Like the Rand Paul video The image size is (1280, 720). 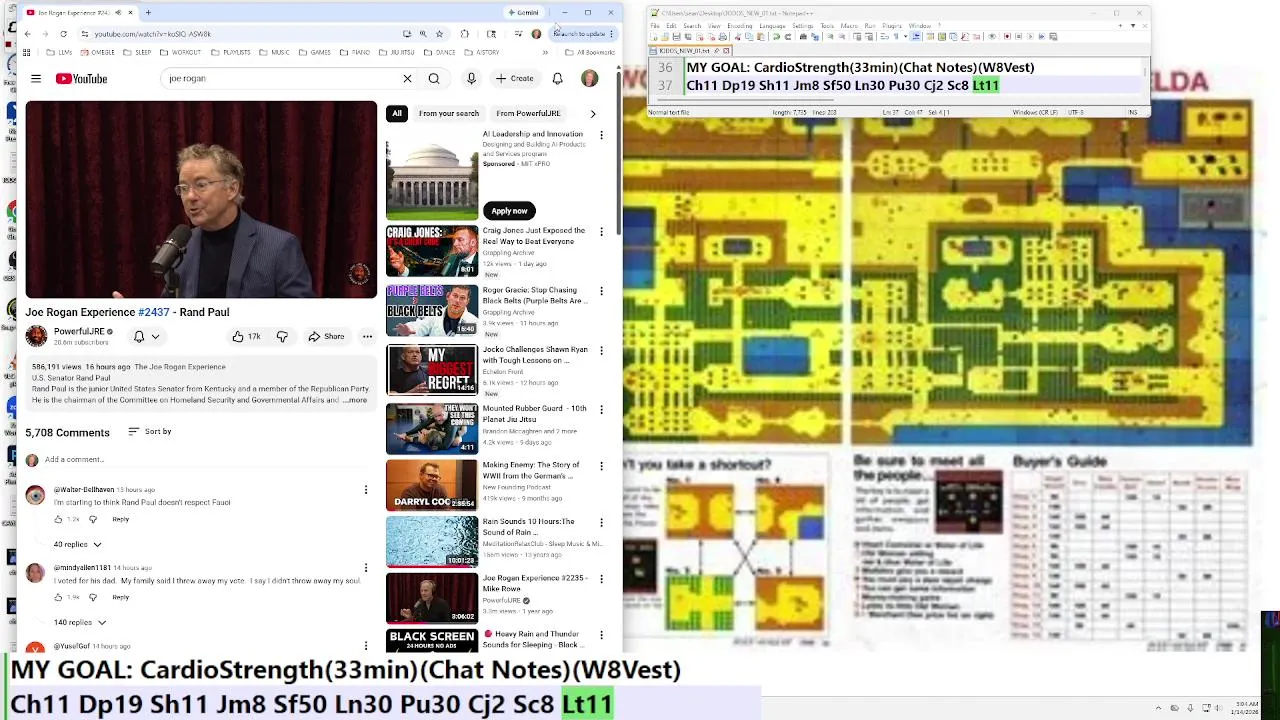tap(246, 336)
